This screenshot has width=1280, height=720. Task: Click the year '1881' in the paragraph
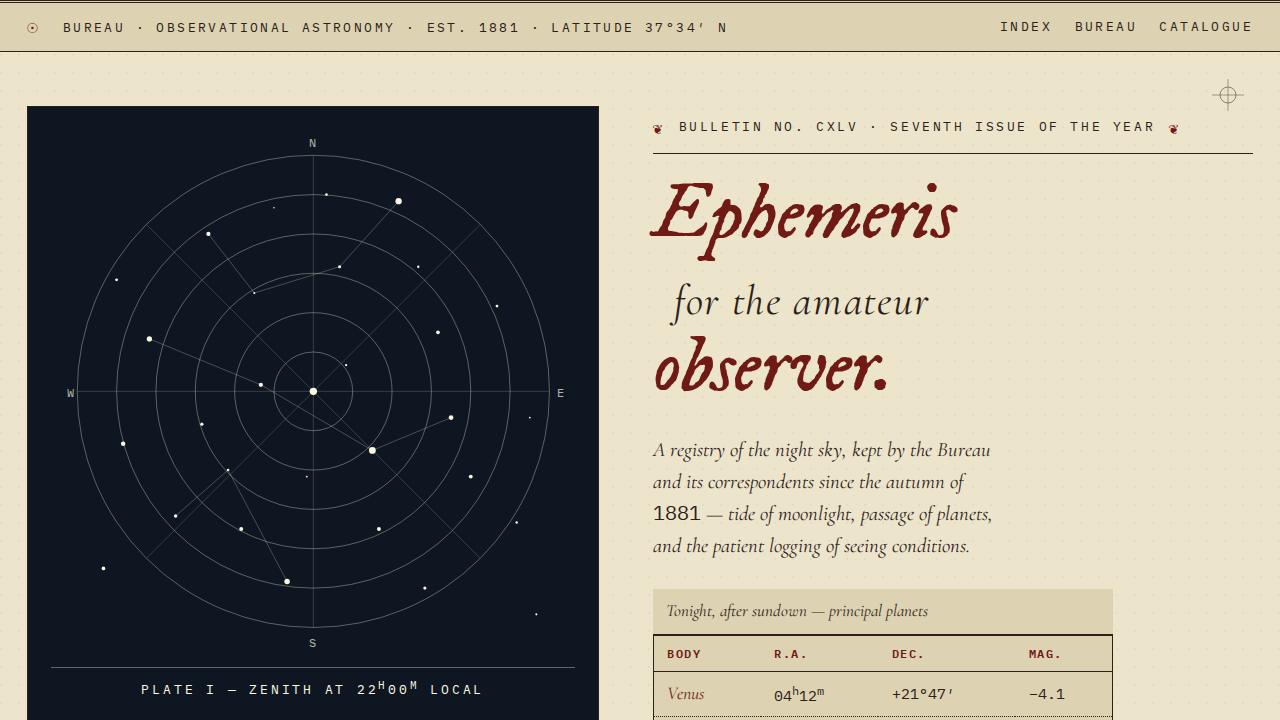677,513
